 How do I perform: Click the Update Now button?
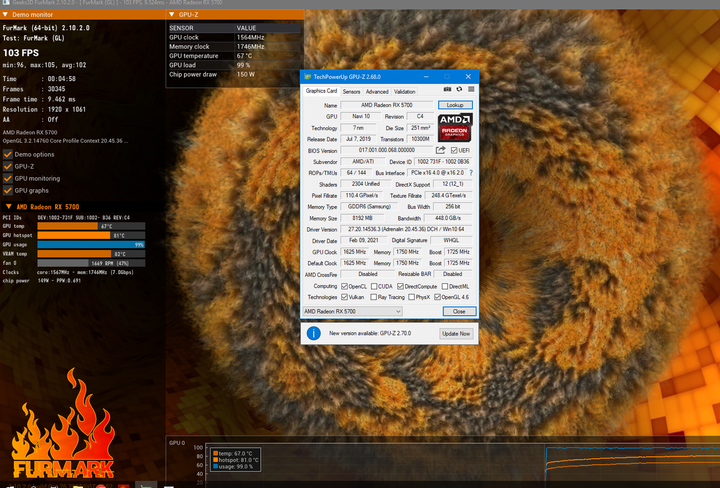(x=456, y=334)
